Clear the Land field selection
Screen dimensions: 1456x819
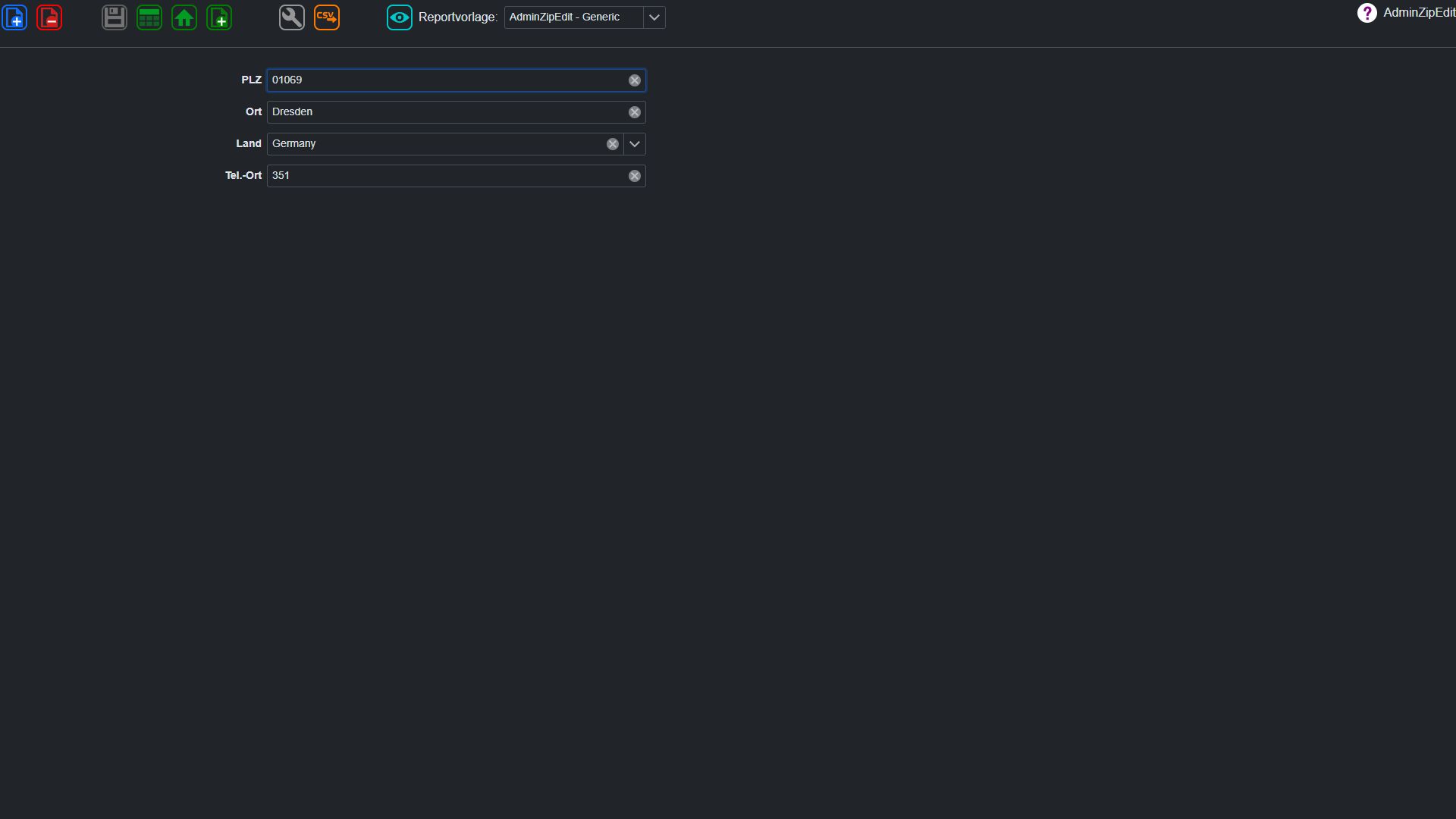point(613,144)
